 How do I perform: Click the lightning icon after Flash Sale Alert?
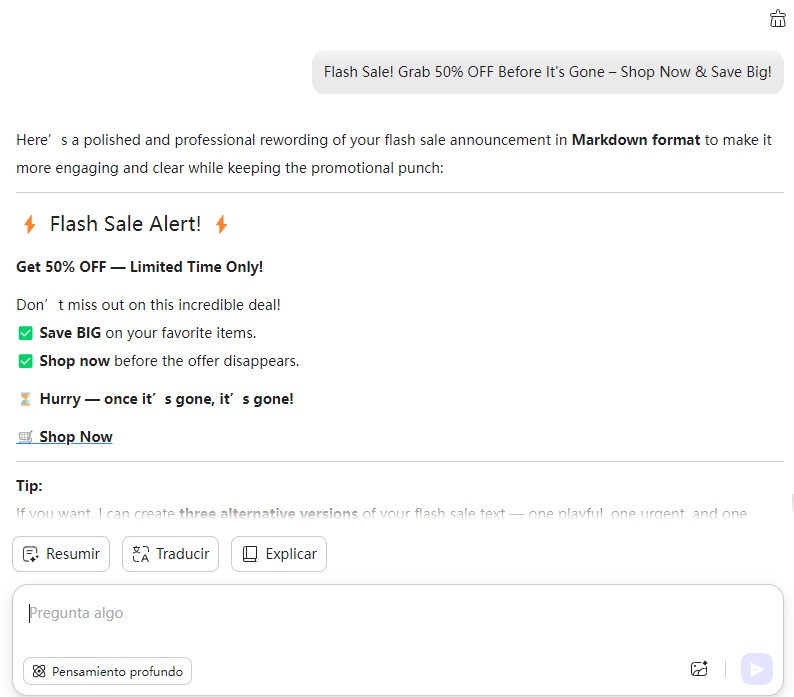pyautogui.click(x=221, y=225)
